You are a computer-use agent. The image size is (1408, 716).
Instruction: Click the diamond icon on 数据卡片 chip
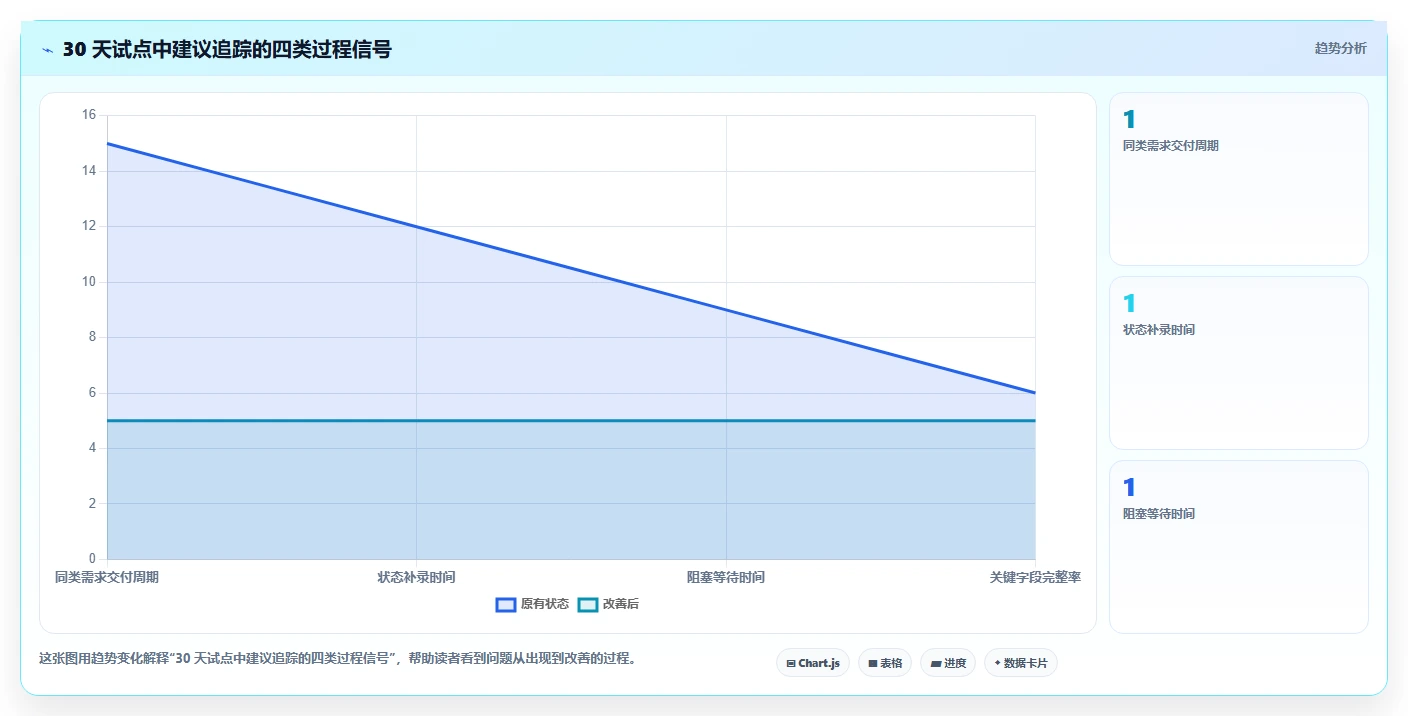998,663
